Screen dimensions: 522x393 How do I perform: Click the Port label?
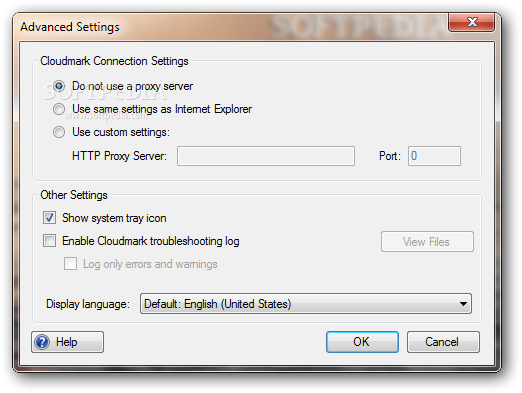pos(390,156)
